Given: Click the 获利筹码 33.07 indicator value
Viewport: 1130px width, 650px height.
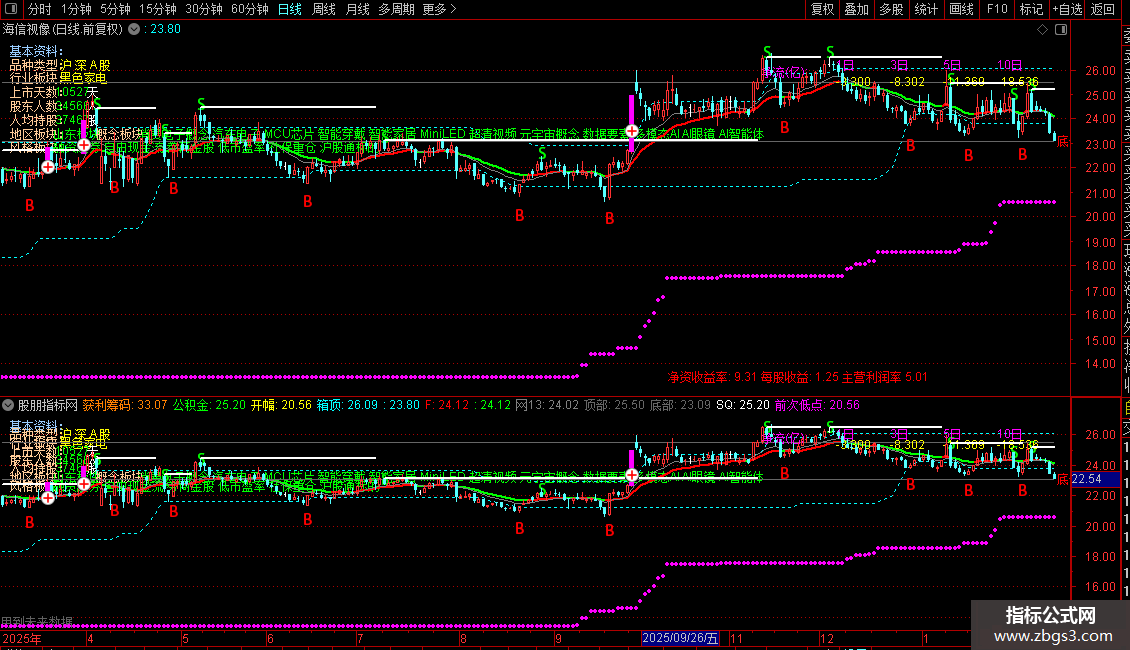Looking at the screenshot, I should tap(125, 405).
